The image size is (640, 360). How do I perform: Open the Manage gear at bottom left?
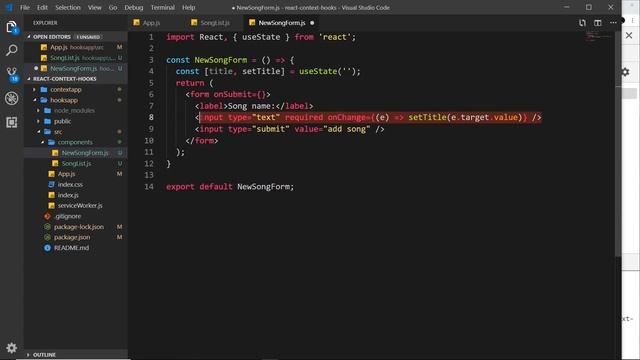[11, 348]
